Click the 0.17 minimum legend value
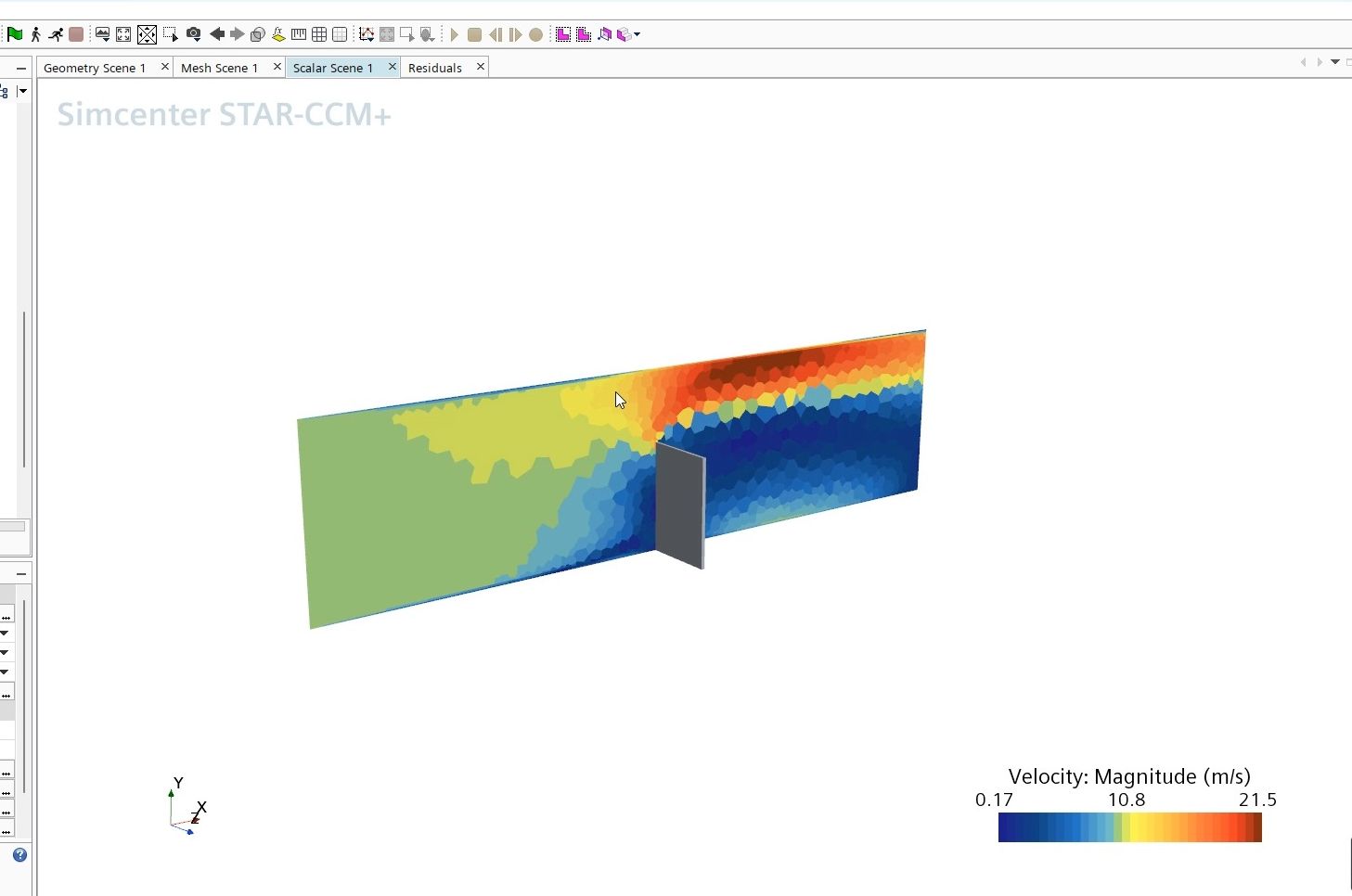The width and height of the screenshot is (1352, 896). [994, 800]
